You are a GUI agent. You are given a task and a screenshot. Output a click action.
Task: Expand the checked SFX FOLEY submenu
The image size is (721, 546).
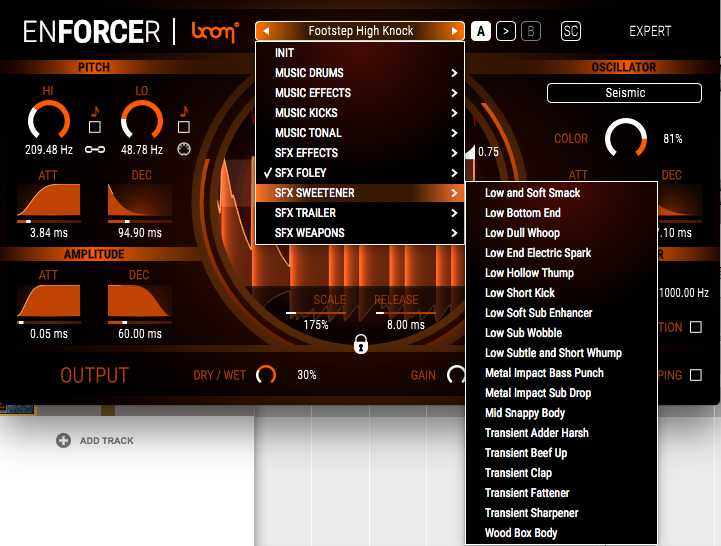[360, 173]
